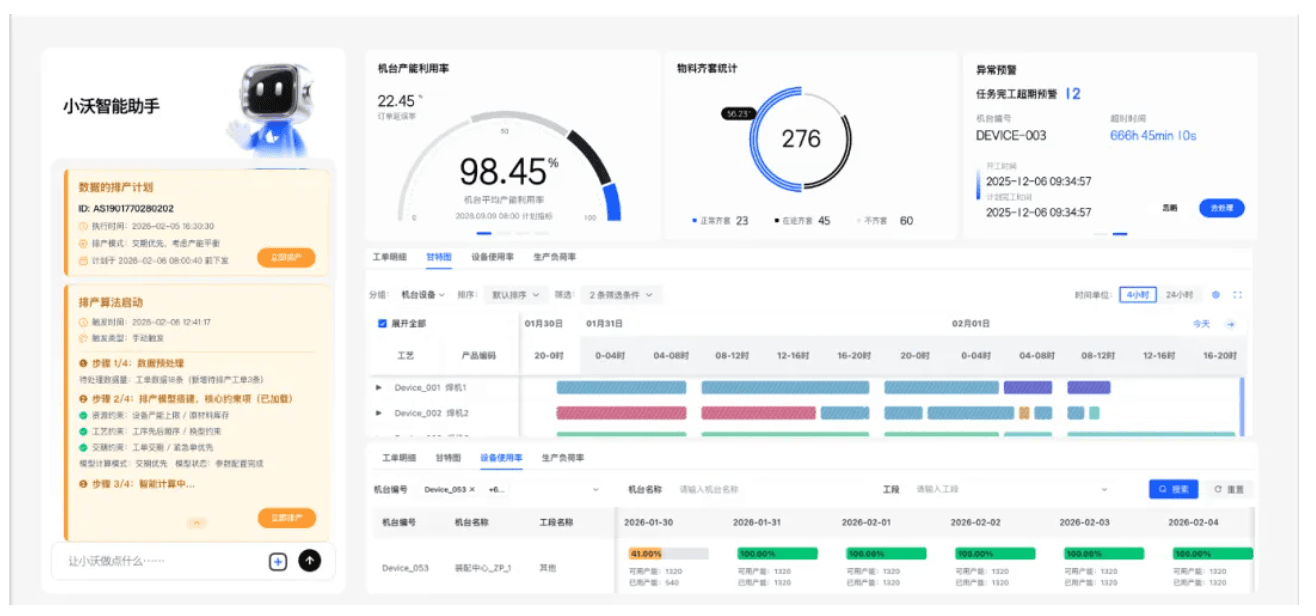
Task: Remove the Device_053 tag with its x
Action: [x=472, y=490]
